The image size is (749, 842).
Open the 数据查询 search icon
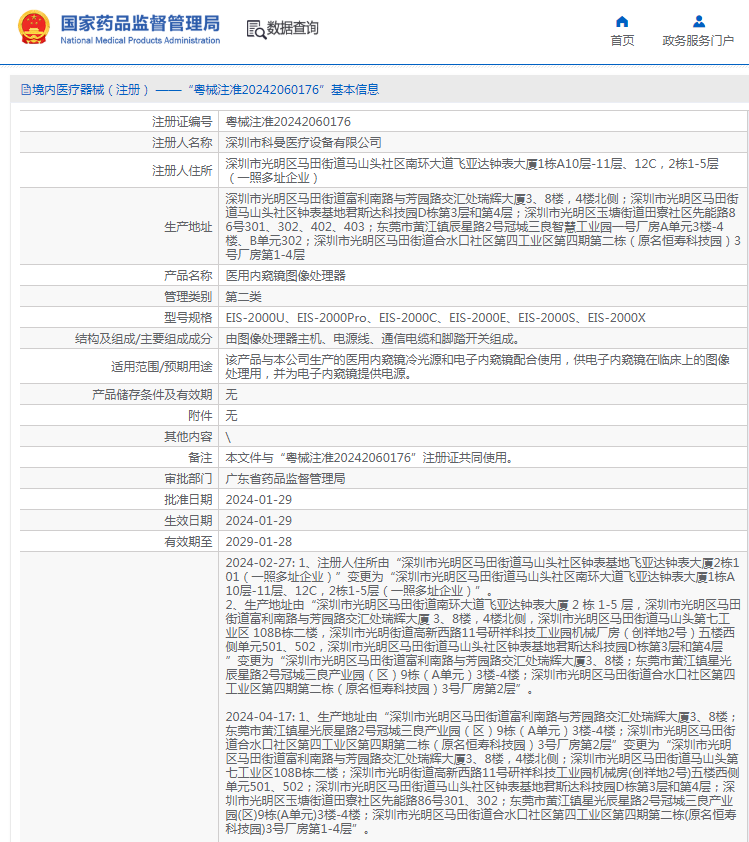[x=256, y=29]
